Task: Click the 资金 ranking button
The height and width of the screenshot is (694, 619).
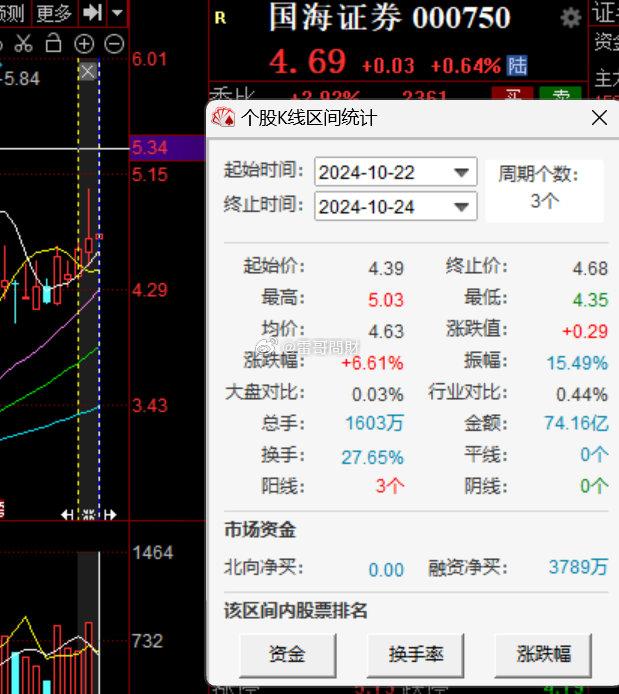Action: (x=288, y=655)
